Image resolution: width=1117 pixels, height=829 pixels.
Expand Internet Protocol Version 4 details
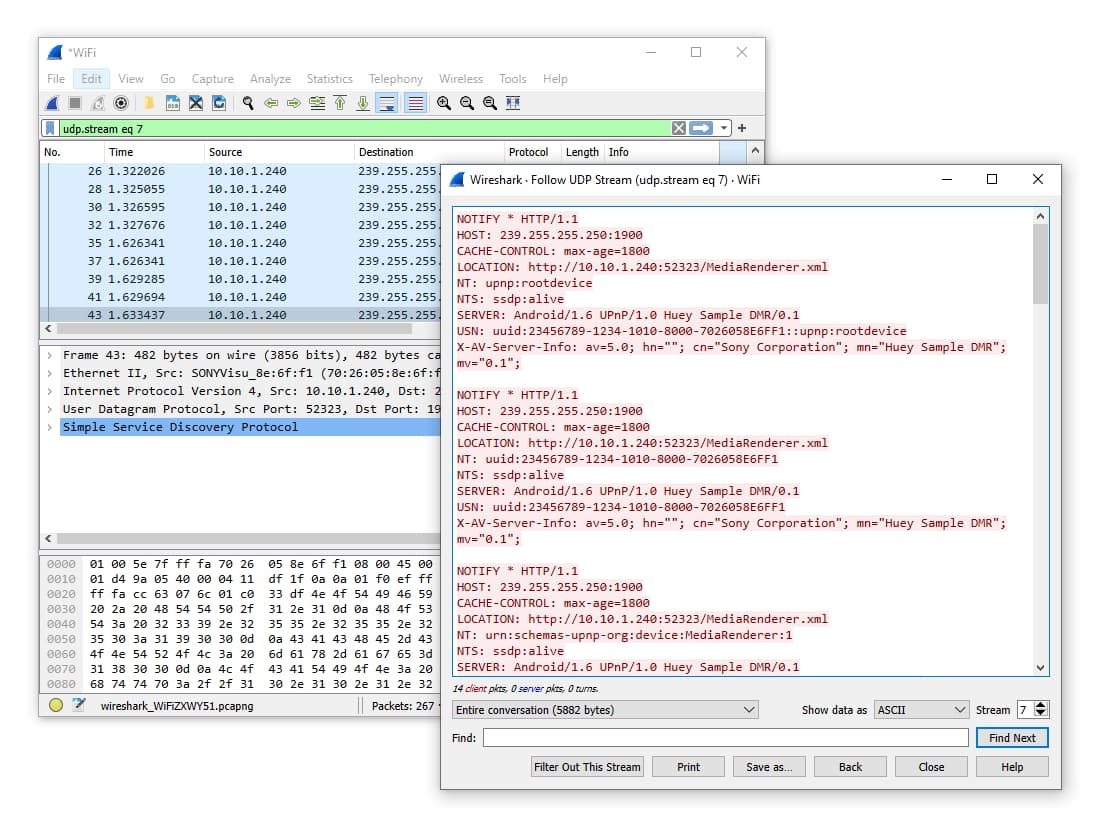(49, 391)
